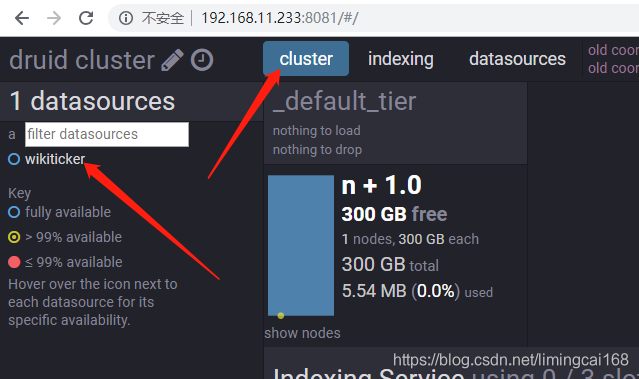Click the site info icon in the address bar
Viewport: 639px width, 379px height.
[x=126, y=18]
